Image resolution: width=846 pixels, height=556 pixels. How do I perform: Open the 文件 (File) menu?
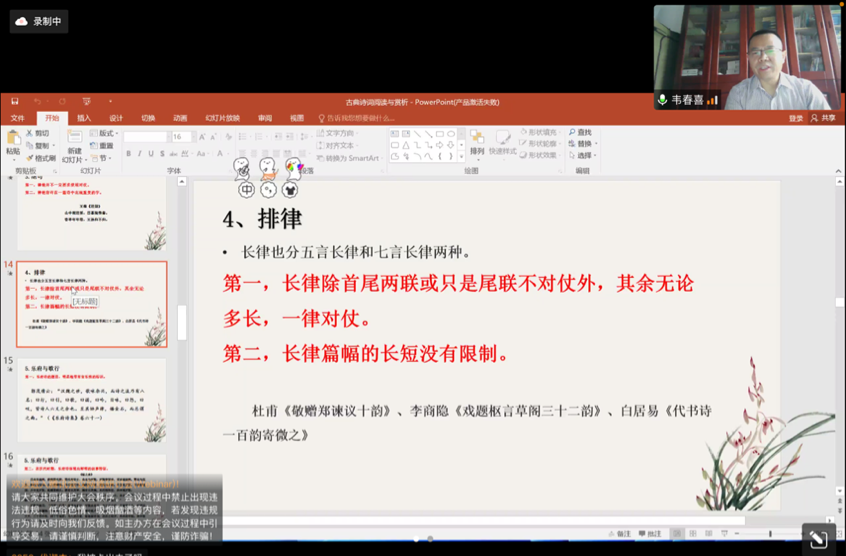click(17, 118)
